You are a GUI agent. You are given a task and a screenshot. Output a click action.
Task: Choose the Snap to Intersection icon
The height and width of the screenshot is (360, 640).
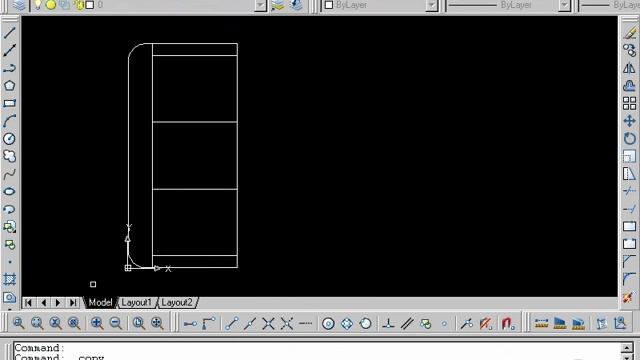[x=269, y=324]
